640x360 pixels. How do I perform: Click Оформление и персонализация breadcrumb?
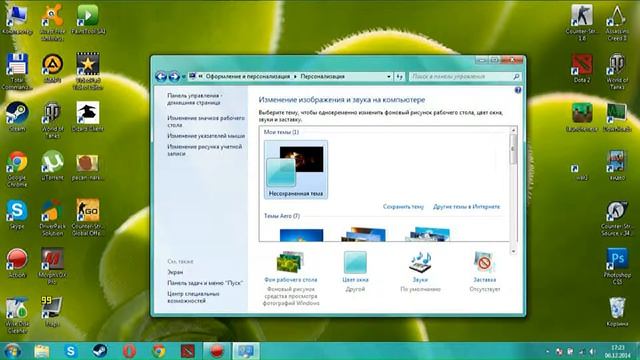tap(248, 76)
